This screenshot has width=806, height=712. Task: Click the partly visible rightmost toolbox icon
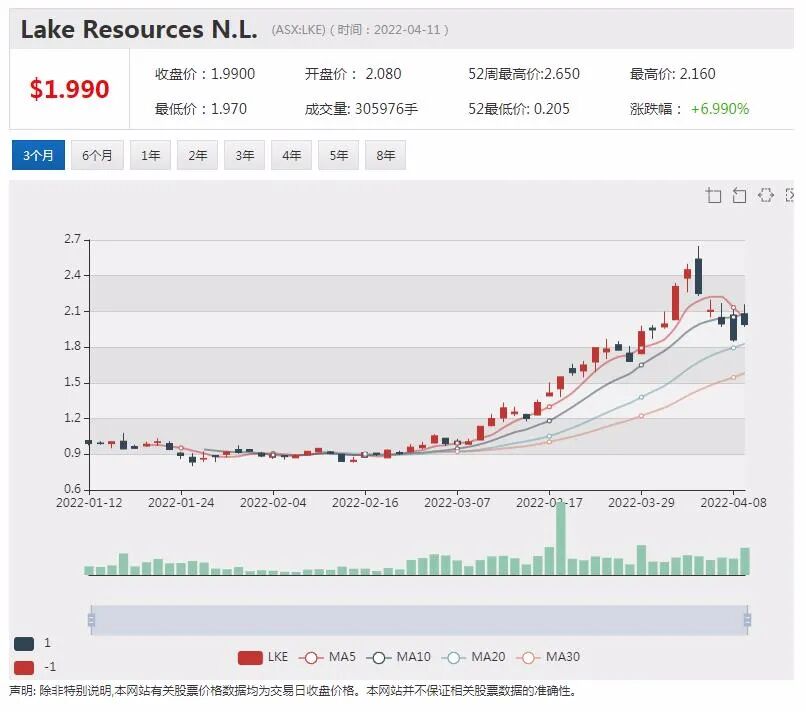tap(790, 195)
